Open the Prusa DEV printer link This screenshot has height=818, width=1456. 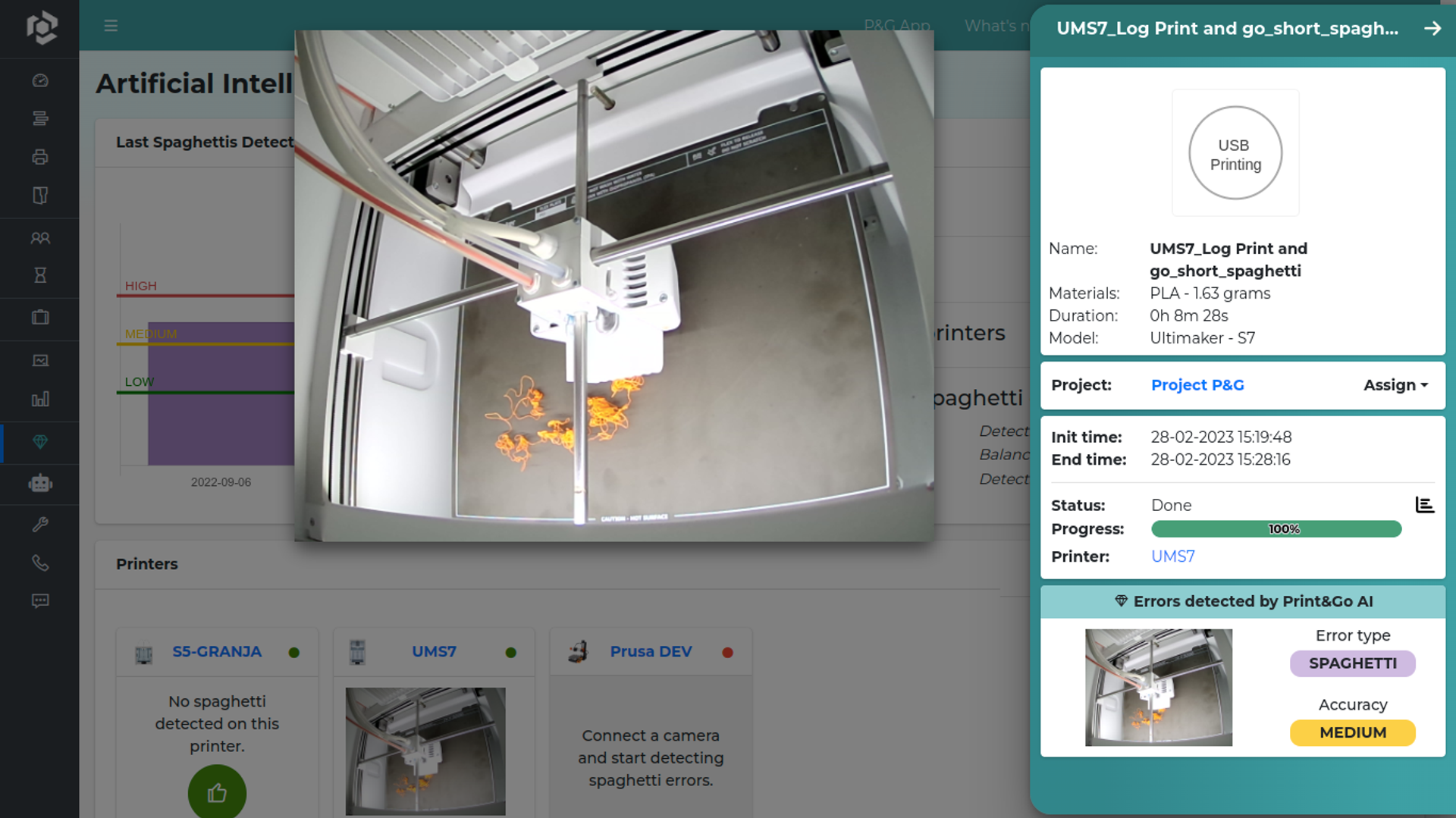[x=651, y=652]
